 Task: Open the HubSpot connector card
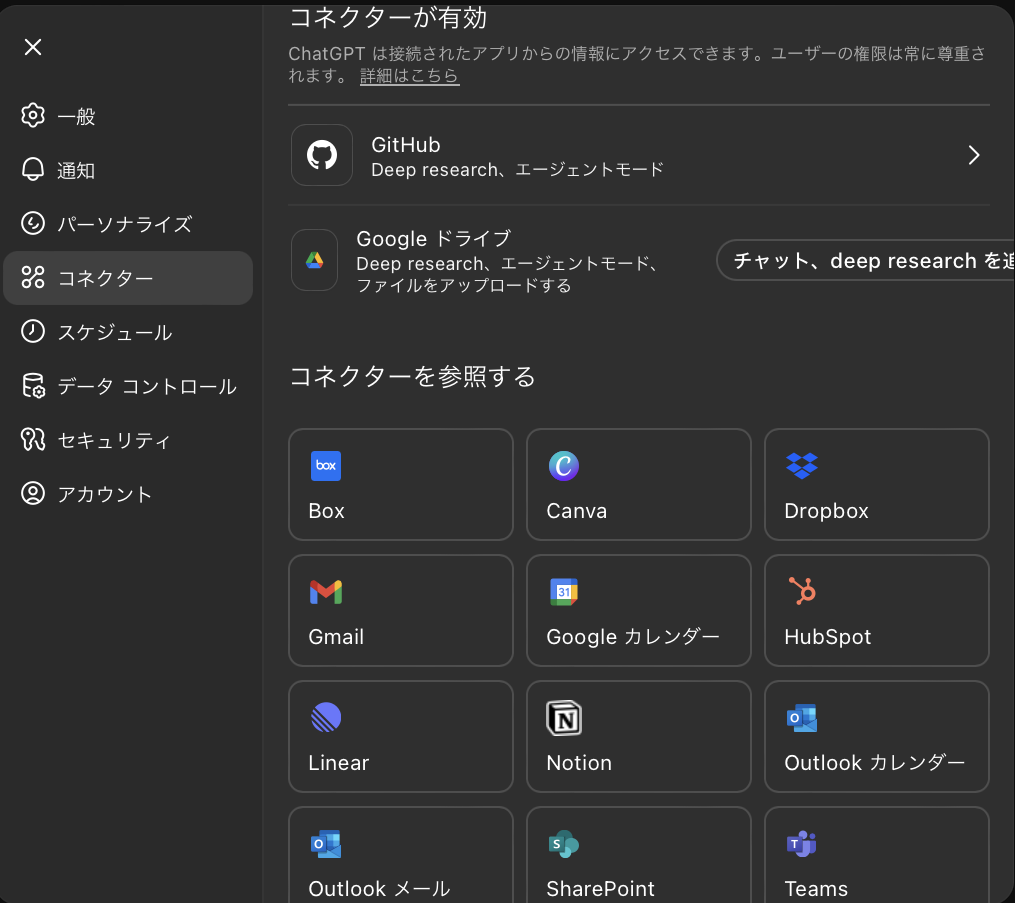(876, 610)
